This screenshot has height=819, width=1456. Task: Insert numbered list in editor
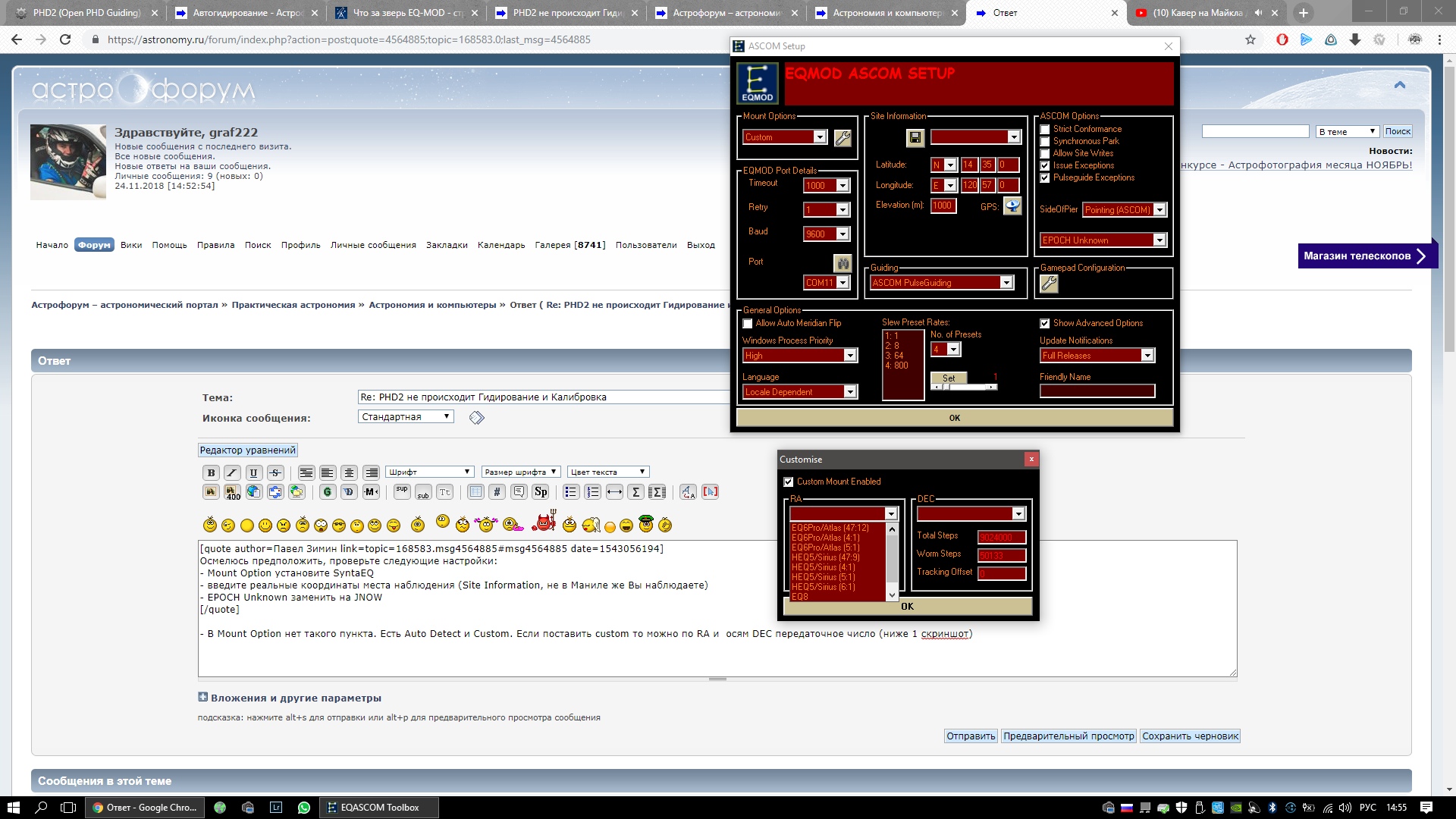(x=592, y=491)
